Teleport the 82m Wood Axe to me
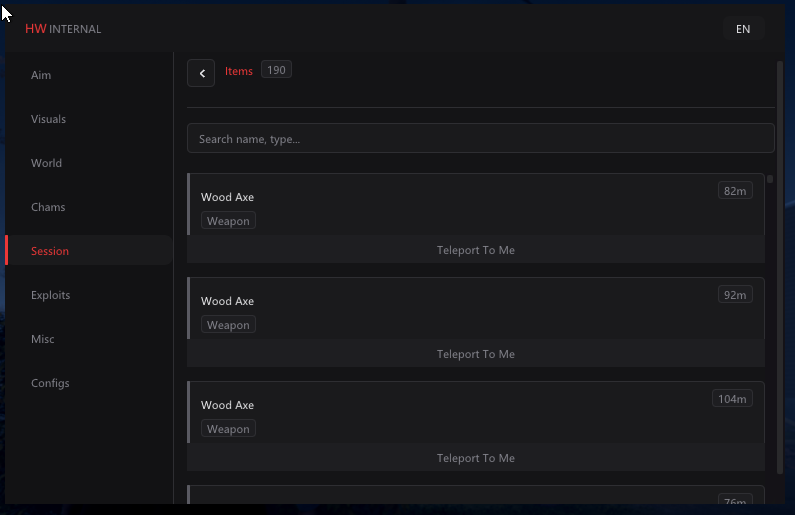The image size is (795, 515). (476, 249)
